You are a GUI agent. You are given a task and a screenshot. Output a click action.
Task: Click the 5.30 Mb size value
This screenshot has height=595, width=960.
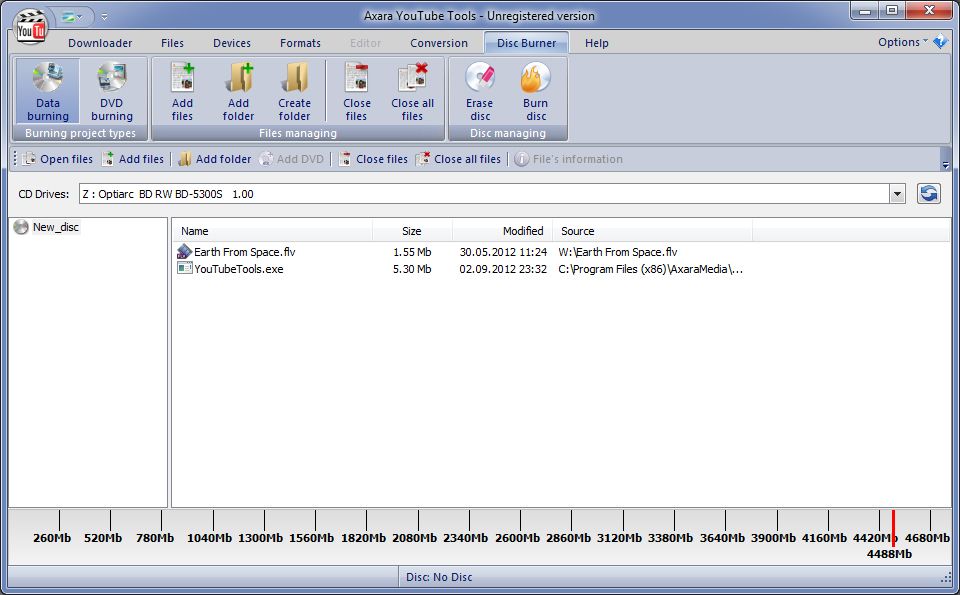[x=412, y=269]
